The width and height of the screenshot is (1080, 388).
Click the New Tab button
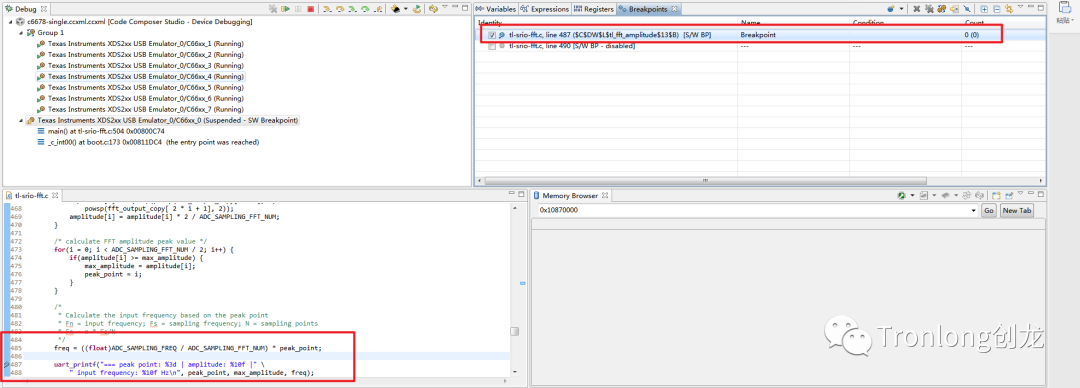pyautogui.click(x=1017, y=210)
